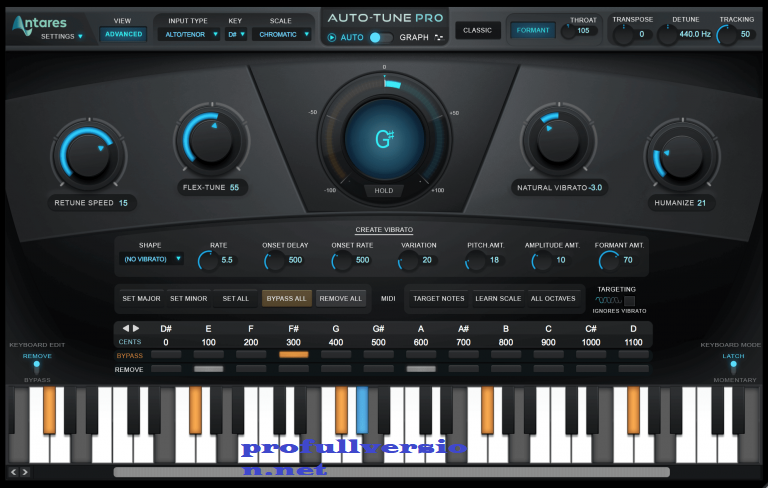Click the Pitch Amt knob
The width and height of the screenshot is (768, 488).
click(475, 261)
